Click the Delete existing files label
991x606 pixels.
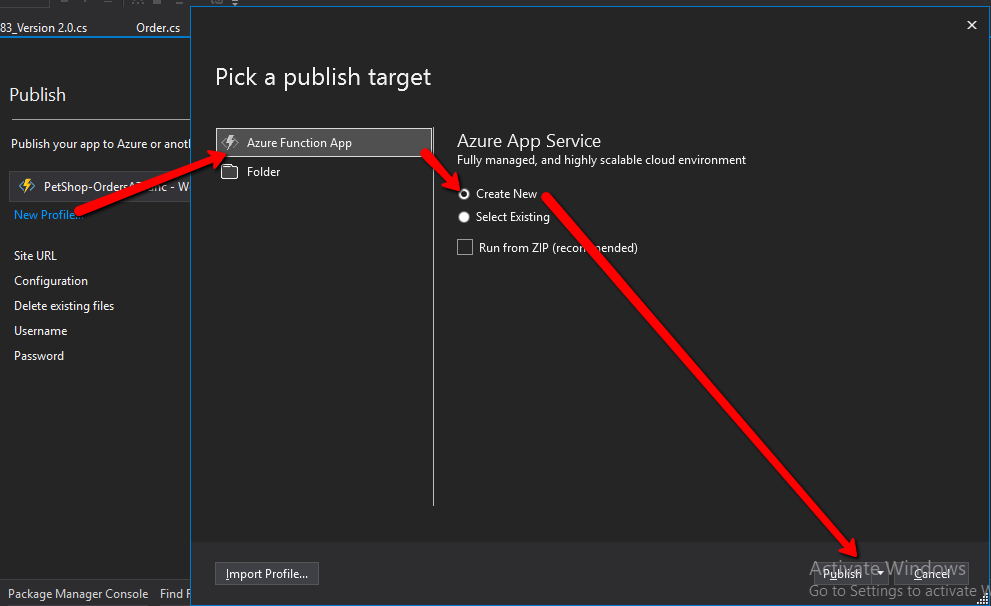click(x=64, y=306)
